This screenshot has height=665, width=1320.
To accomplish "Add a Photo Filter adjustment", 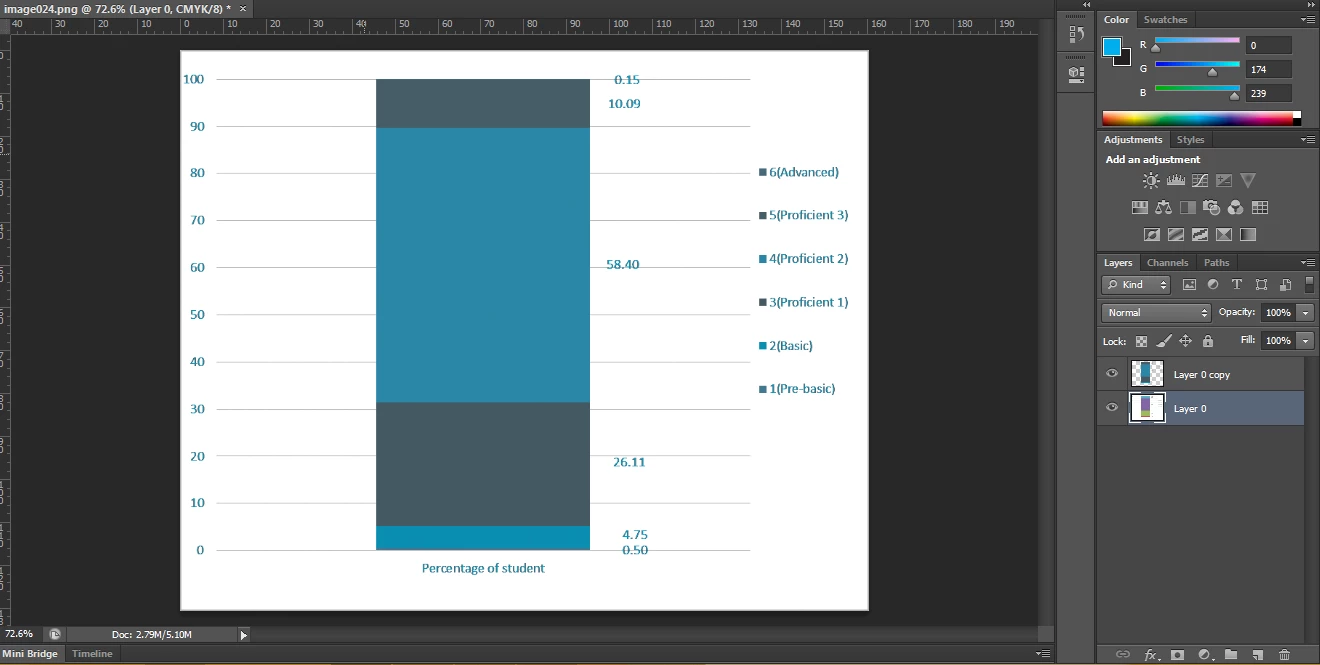I will [1211, 208].
